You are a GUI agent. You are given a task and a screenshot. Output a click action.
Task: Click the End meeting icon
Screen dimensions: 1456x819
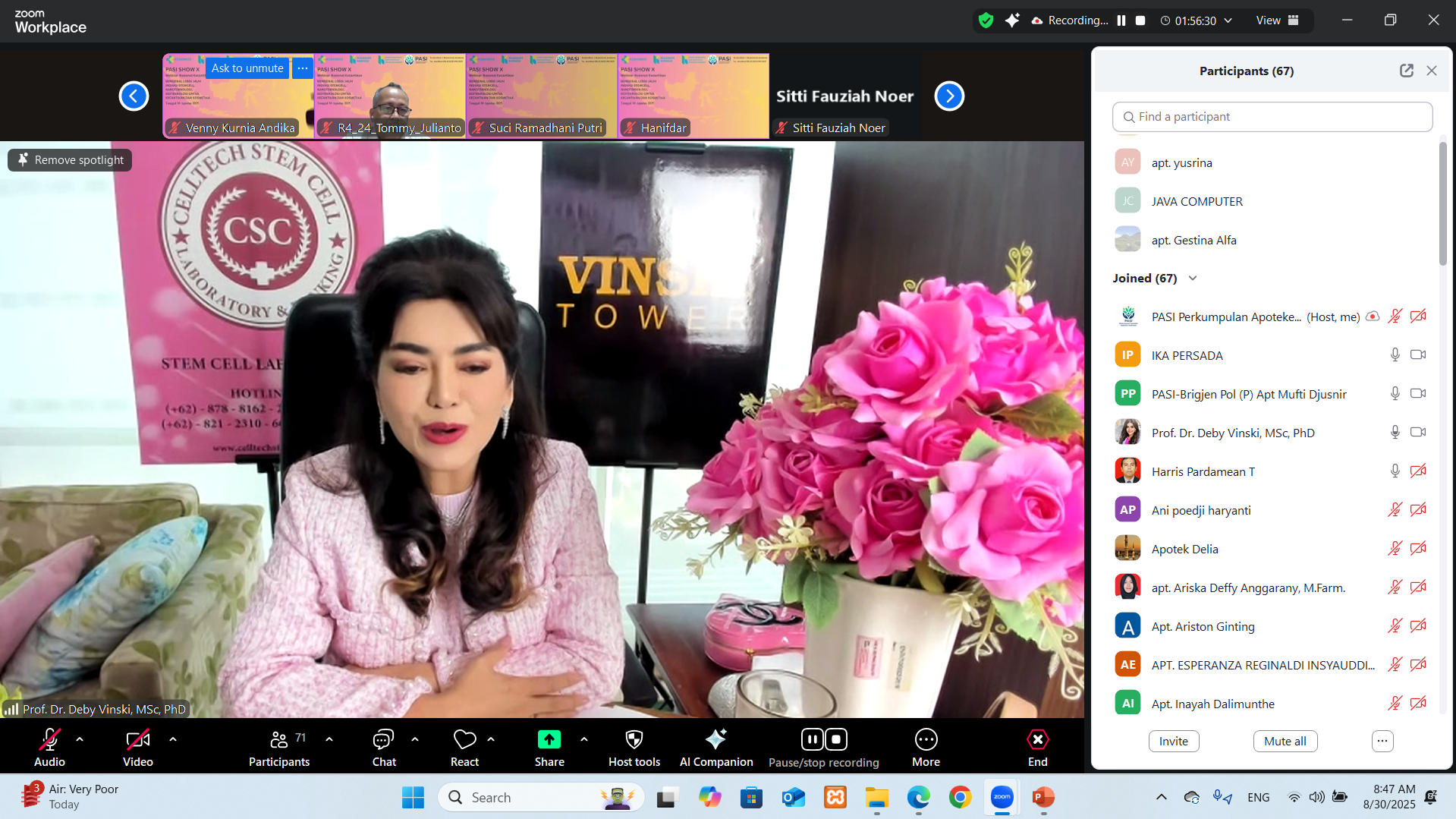pyautogui.click(x=1037, y=740)
